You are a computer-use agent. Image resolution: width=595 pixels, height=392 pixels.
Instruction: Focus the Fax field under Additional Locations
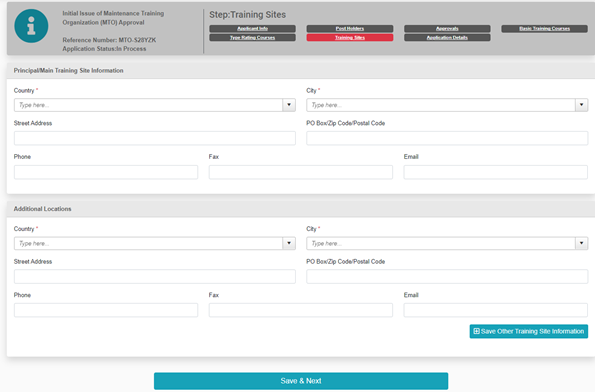click(301, 310)
